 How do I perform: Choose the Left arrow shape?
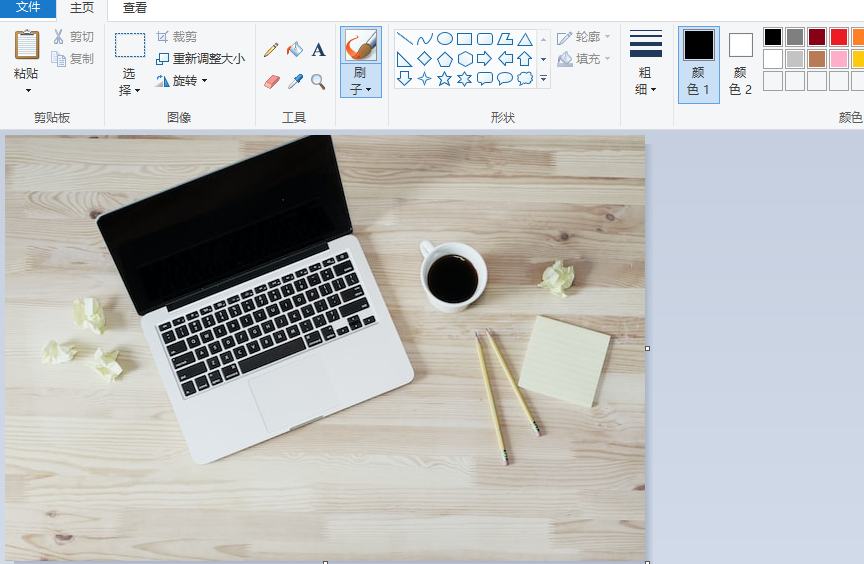[x=505, y=58]
